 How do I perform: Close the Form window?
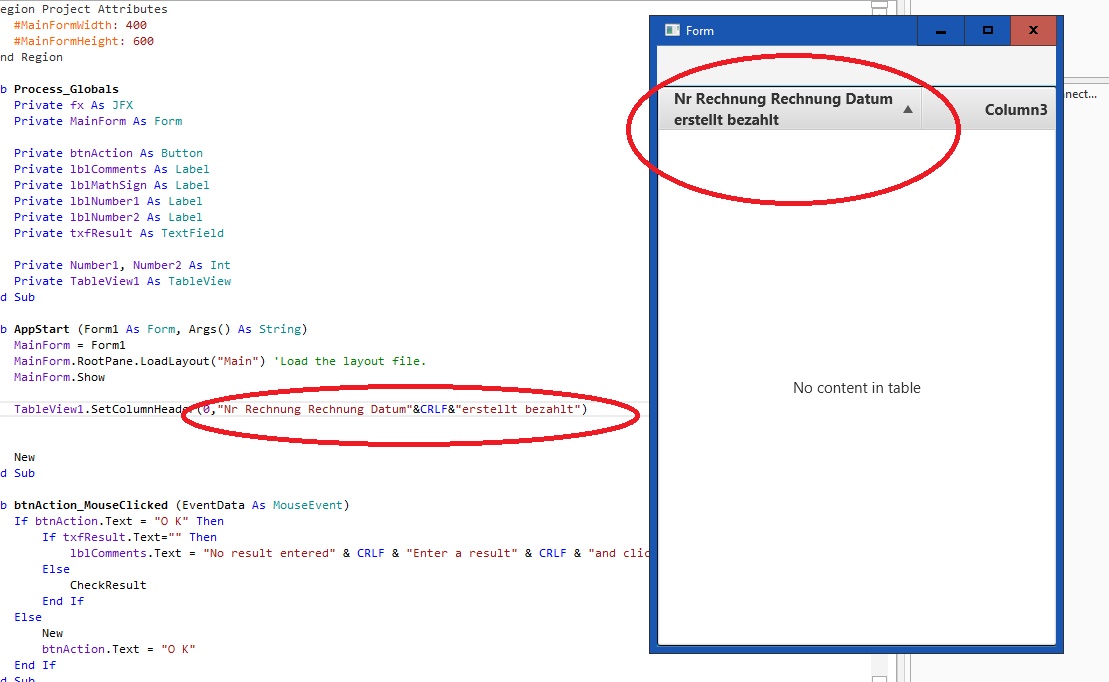1033,31
